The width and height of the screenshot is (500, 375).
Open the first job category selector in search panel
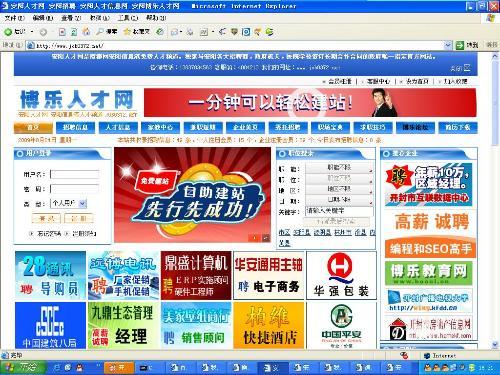[339, 168]
